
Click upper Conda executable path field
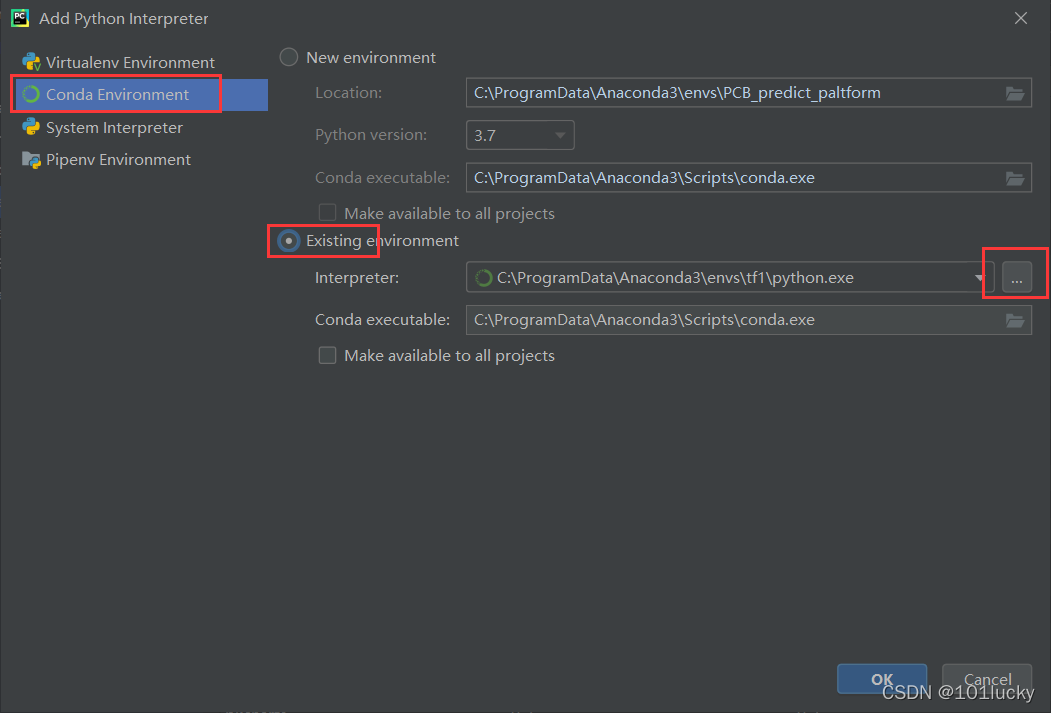point(748,178)
